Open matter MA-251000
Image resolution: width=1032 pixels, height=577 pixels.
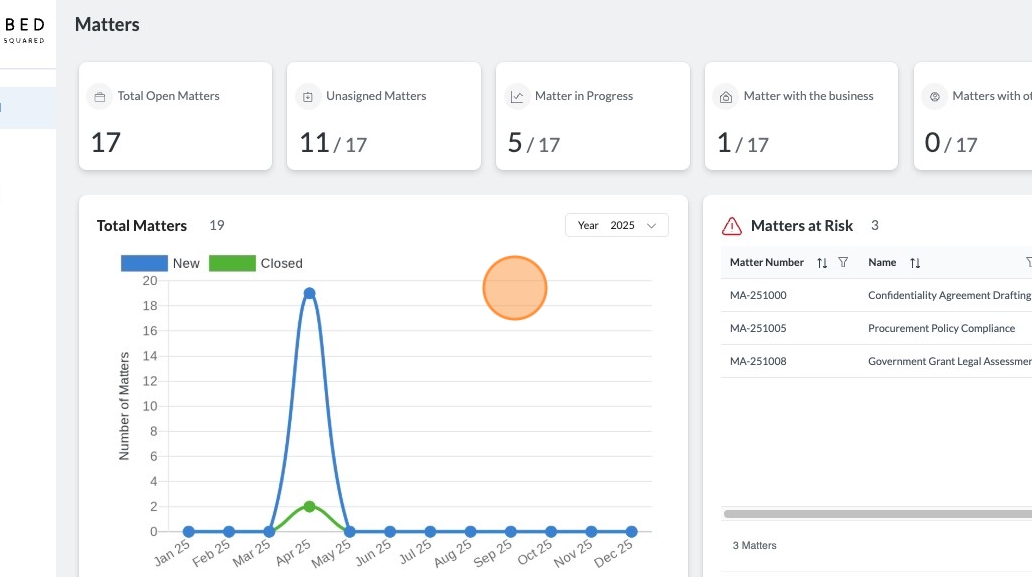[758, 295]
